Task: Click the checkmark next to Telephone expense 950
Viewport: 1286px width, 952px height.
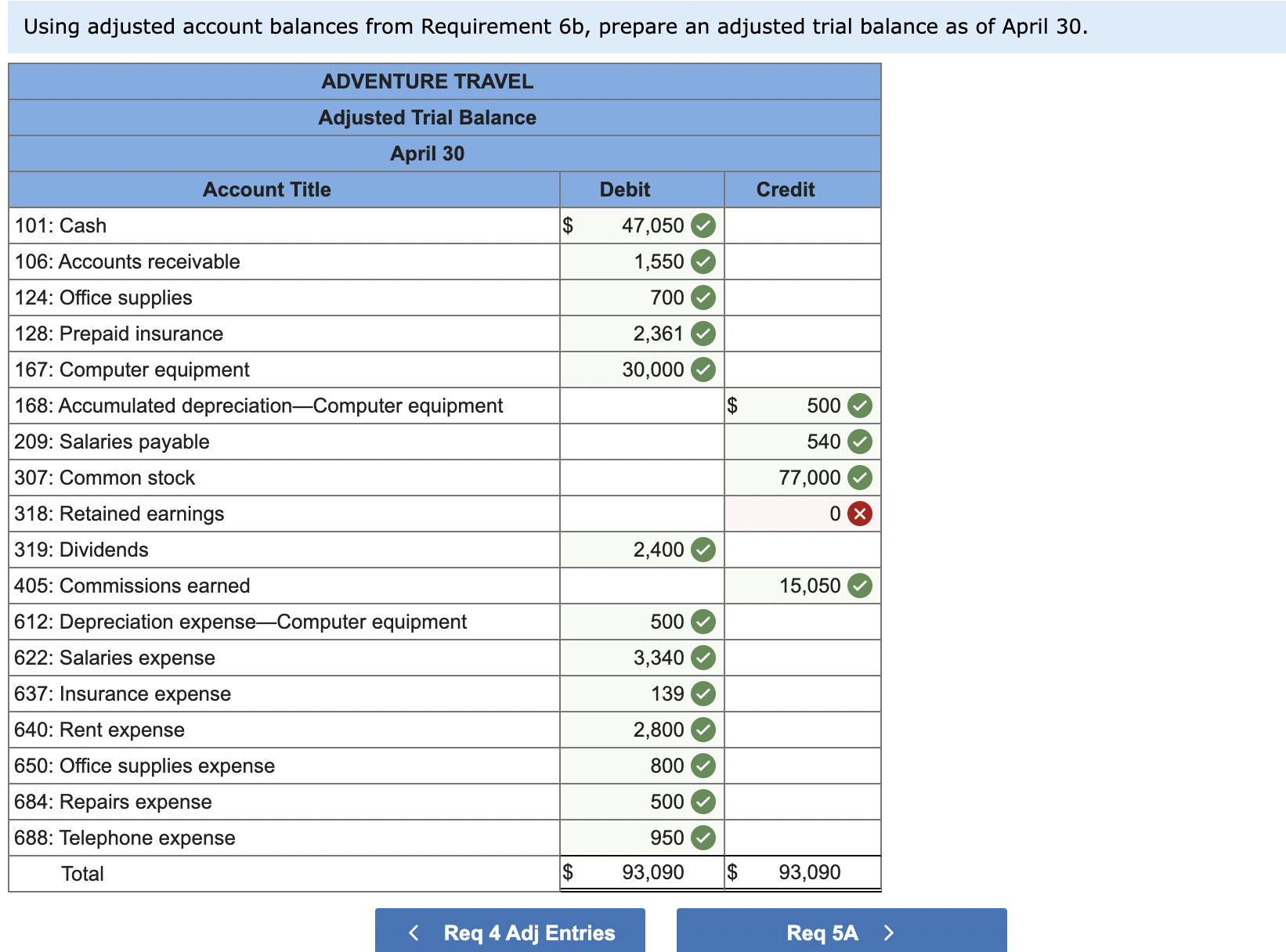Action: 703,838
